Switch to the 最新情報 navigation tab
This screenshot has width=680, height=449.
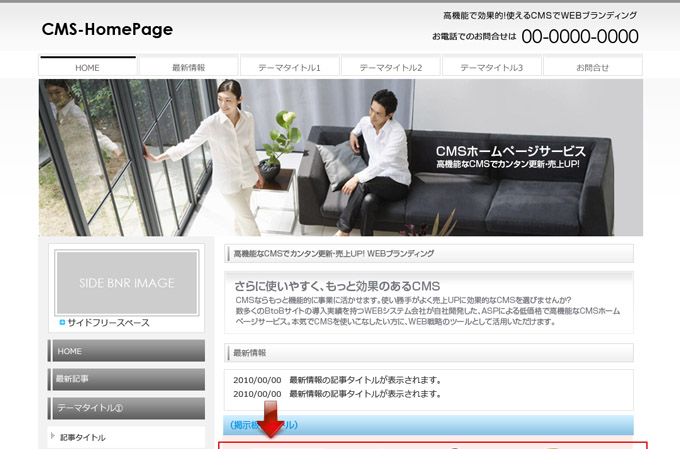[x=189, y=67]
